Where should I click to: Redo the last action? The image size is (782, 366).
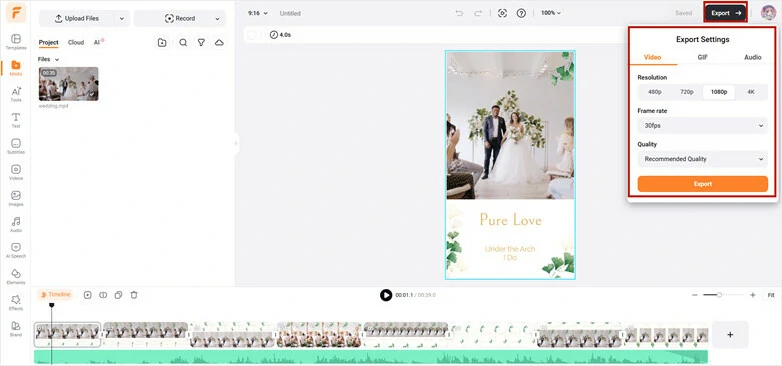478,13
